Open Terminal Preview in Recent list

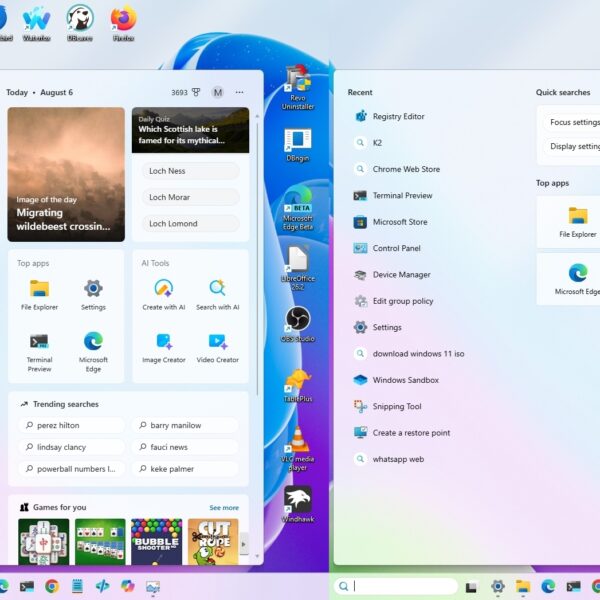(x=393, y=196)
